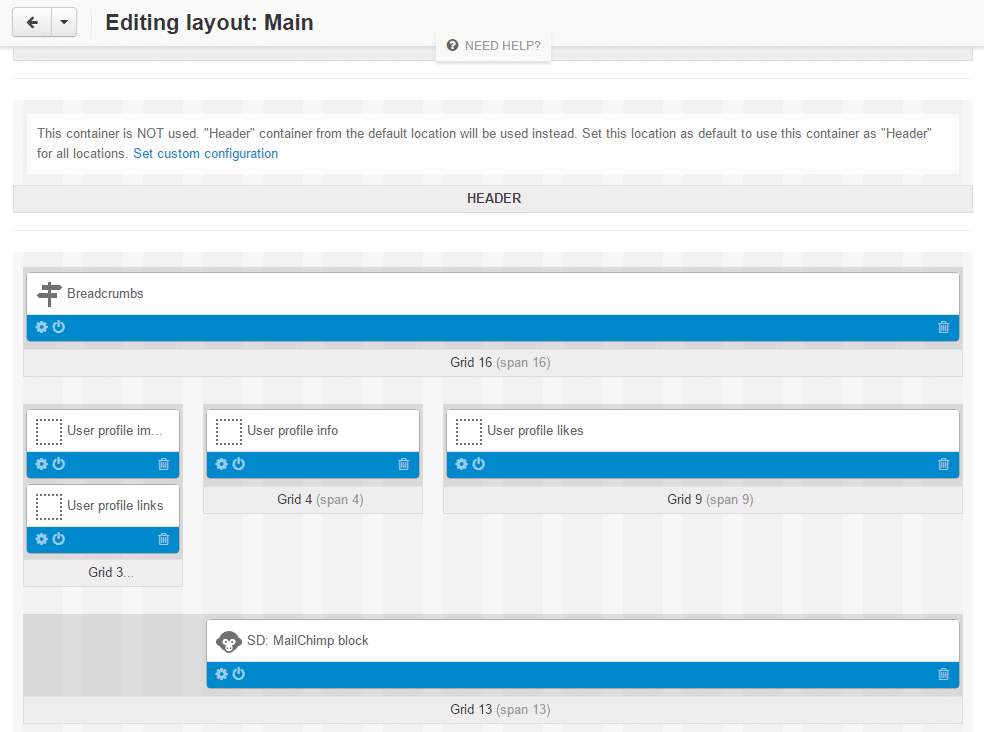Viewport: 984px width, 732px height.
Task: Select the Grid 16 label bar
Action: click(x=493, y=362)
